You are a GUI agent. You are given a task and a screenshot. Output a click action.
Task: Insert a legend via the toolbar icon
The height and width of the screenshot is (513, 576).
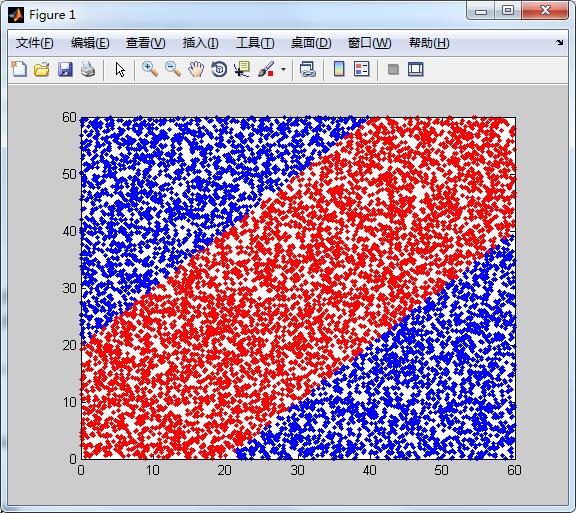pyautogui.click(x=361, y=69)
